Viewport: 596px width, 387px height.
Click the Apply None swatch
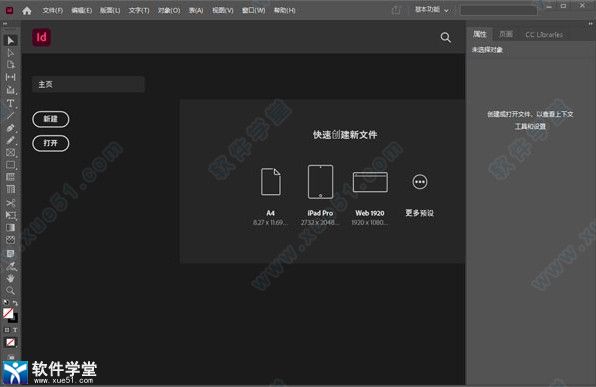coord(10,342)
